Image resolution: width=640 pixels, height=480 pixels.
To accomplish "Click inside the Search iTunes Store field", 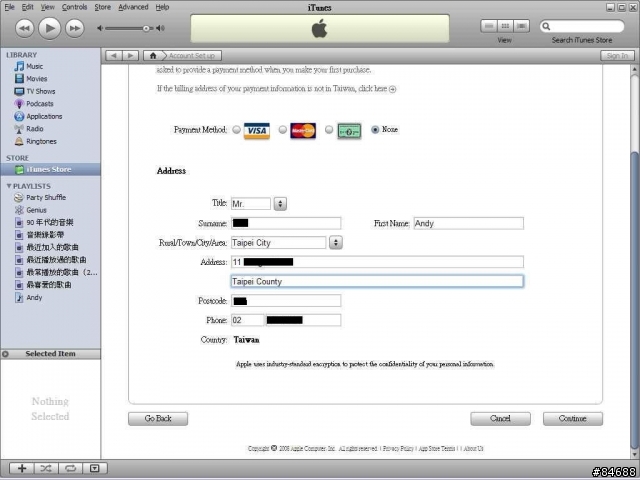I will click(x=582, y=27).
